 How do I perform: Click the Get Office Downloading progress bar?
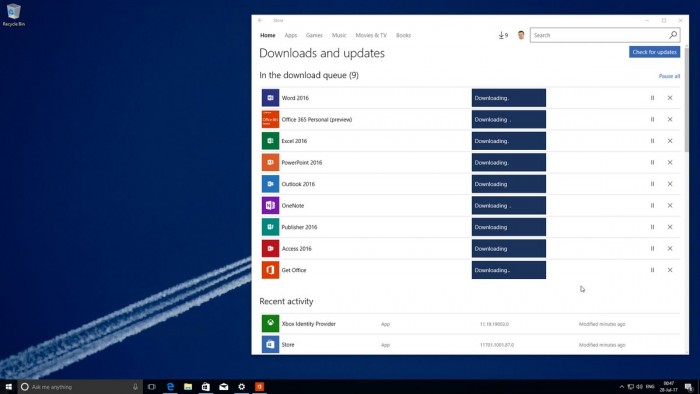508,270
